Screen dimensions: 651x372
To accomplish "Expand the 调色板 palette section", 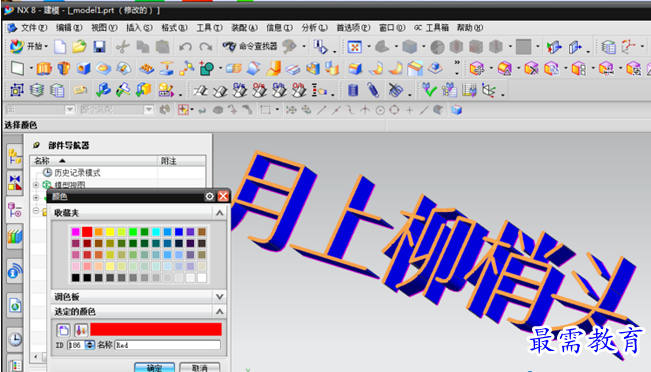I will [x=220, y=297].
